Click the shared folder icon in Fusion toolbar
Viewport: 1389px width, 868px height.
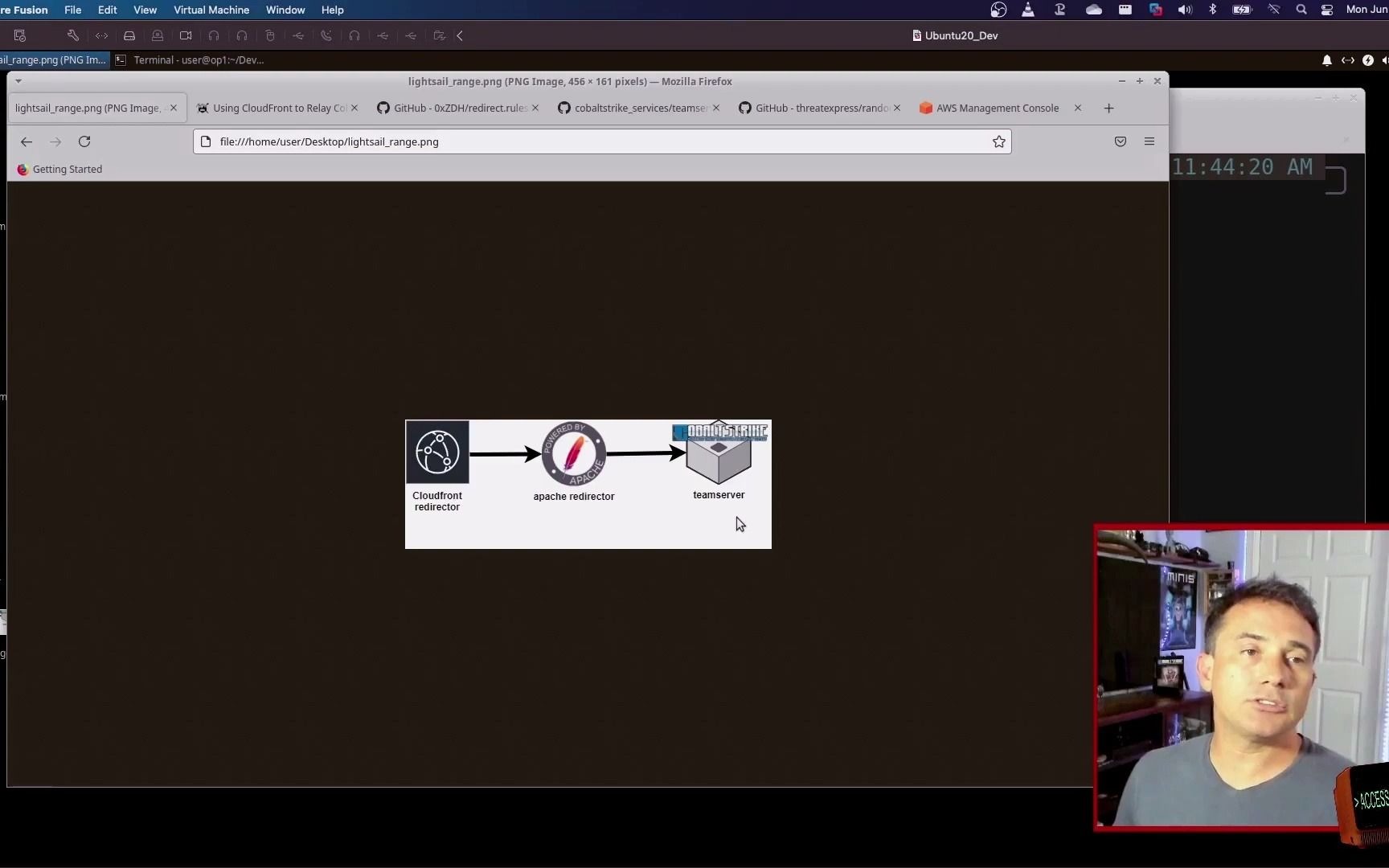[x=439, y=35]
